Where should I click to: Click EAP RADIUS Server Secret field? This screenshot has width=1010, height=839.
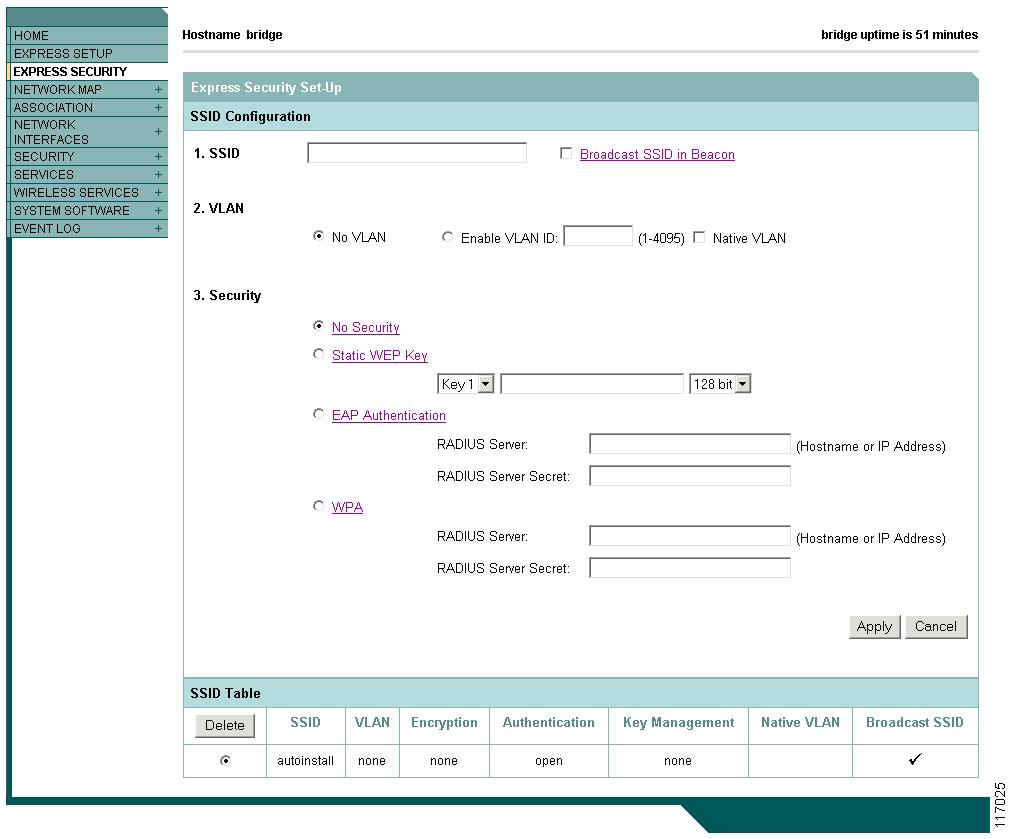point(690,476)
